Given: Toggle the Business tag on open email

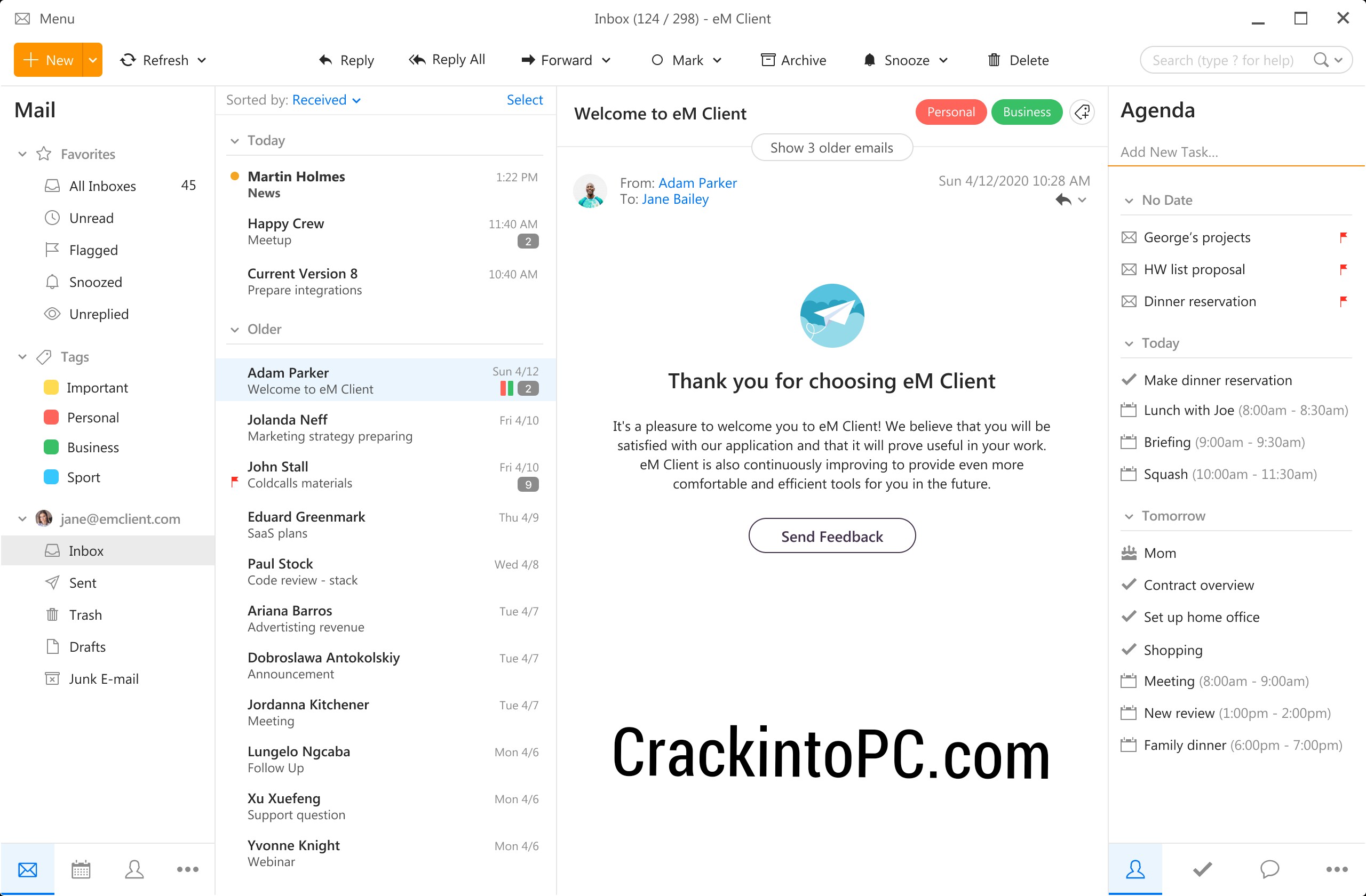Looking at the screenshot, I should 1026,112.
